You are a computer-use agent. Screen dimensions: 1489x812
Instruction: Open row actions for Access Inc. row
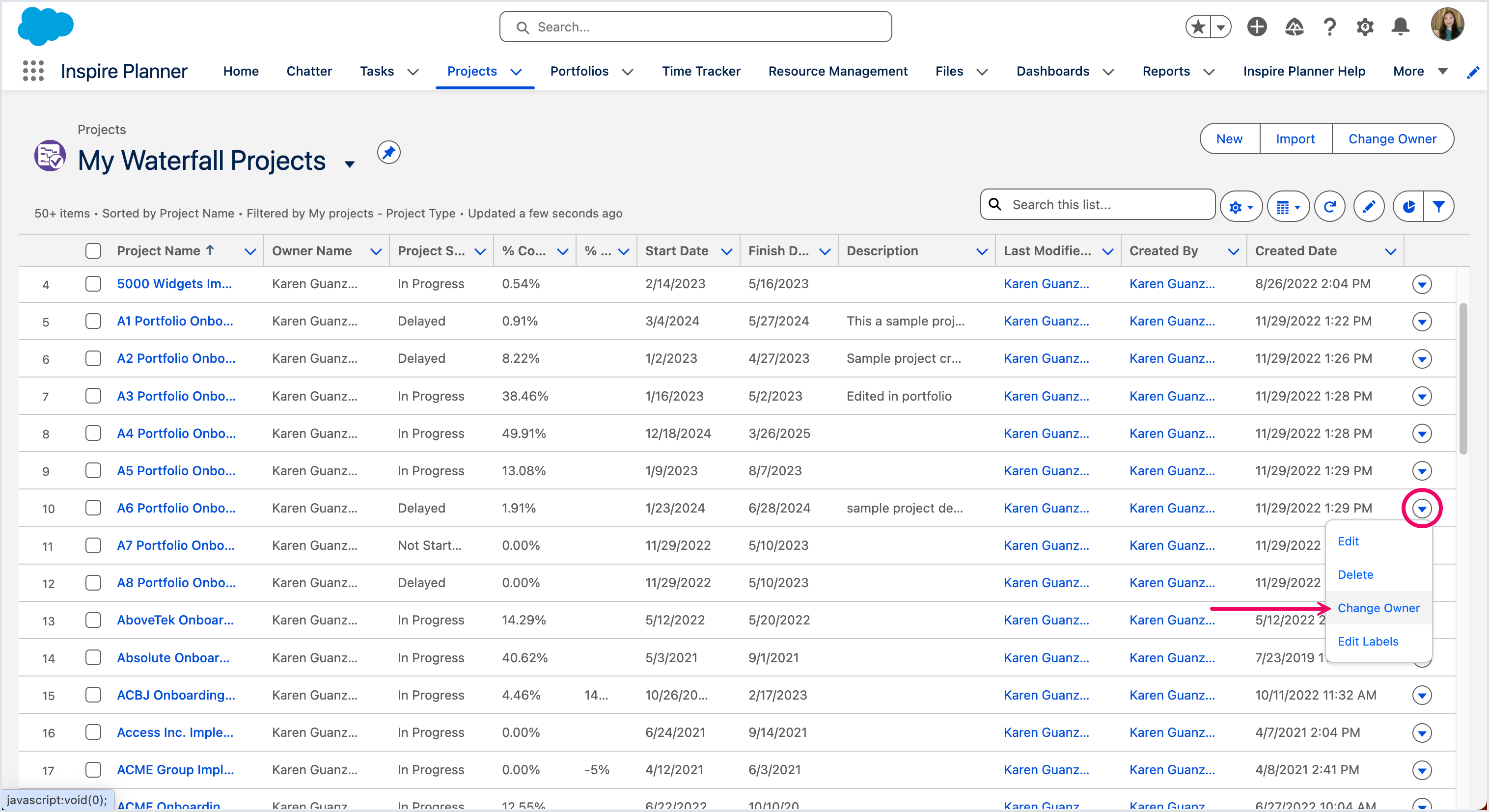1421,733
